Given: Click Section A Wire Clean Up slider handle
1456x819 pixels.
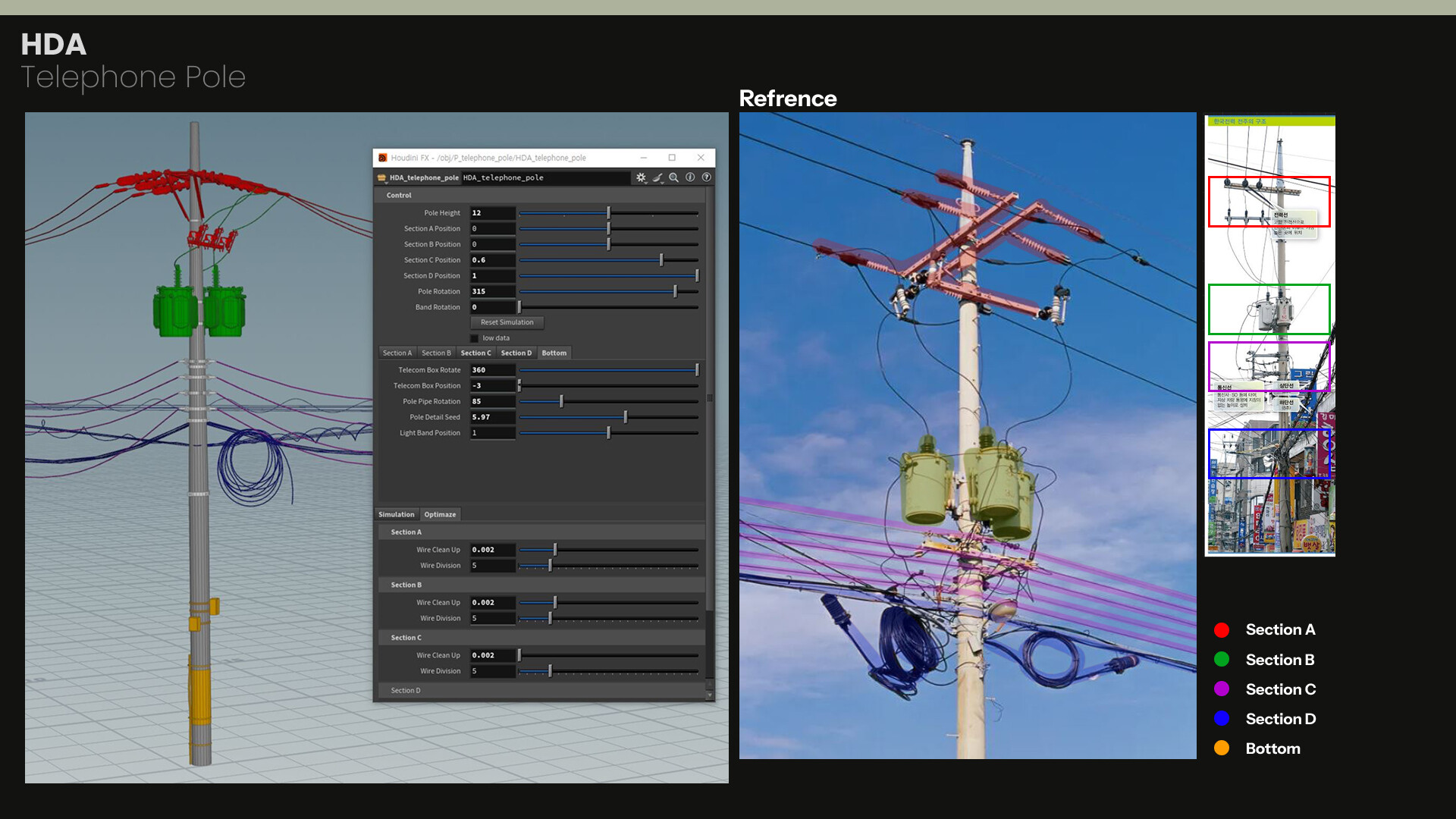Looking at the screenshot, I should (x=555, y=550).
